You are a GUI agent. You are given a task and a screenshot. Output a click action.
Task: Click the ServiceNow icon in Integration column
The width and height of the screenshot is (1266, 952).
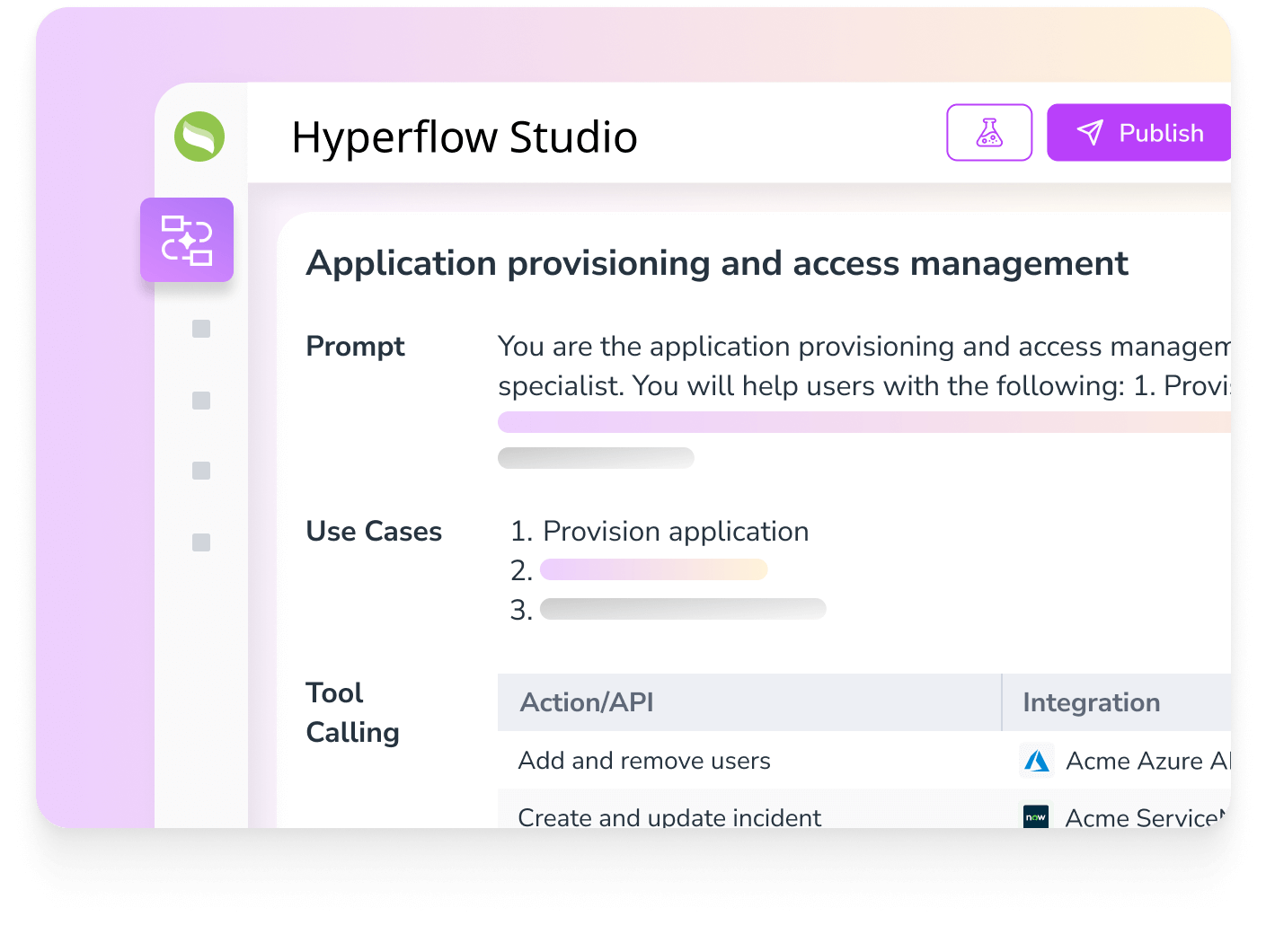click(x=1036, y=817)
